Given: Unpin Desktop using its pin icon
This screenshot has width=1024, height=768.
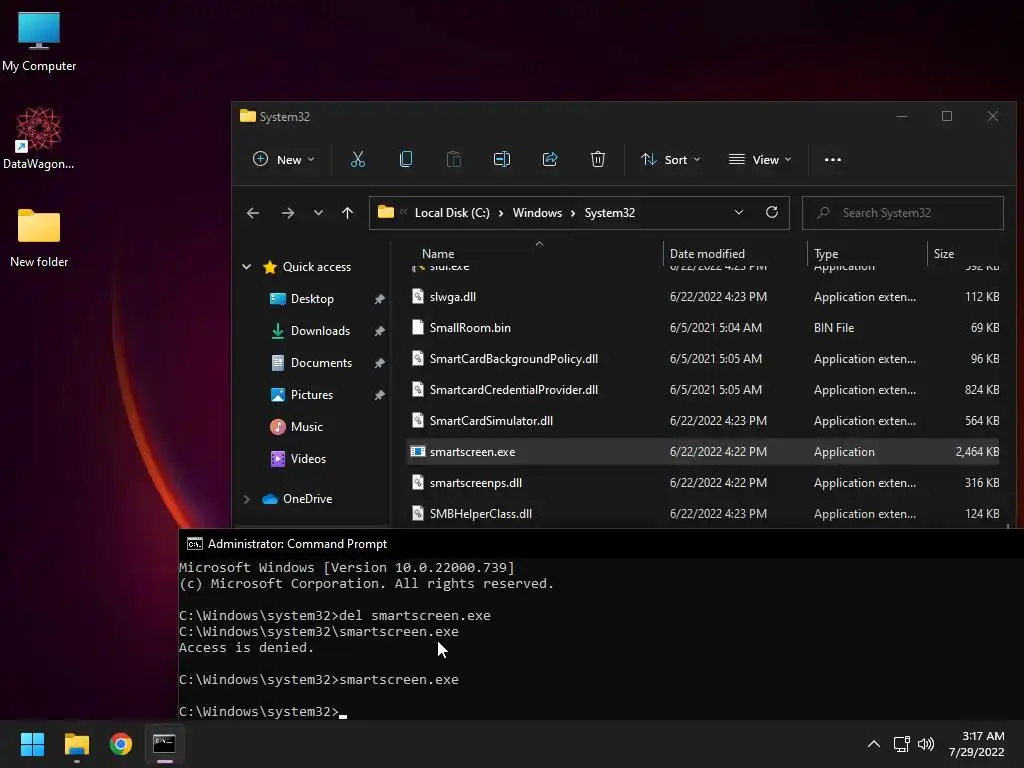Looking at the screenshot, I should 379,299.
